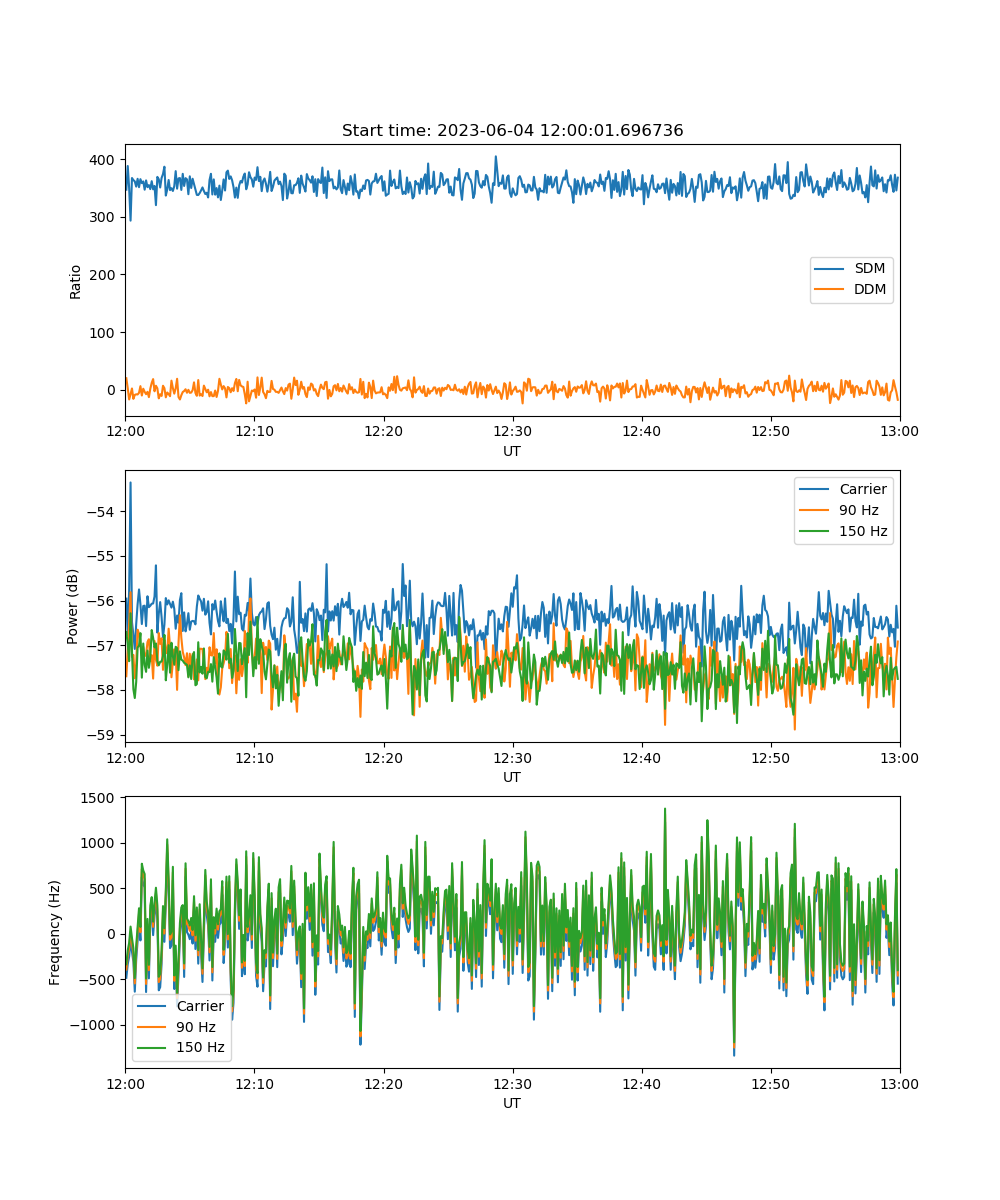Click the UT axis label under the Frequency plot
The width and height of the screenshot is (1000, 1200).
point(512,1103)
